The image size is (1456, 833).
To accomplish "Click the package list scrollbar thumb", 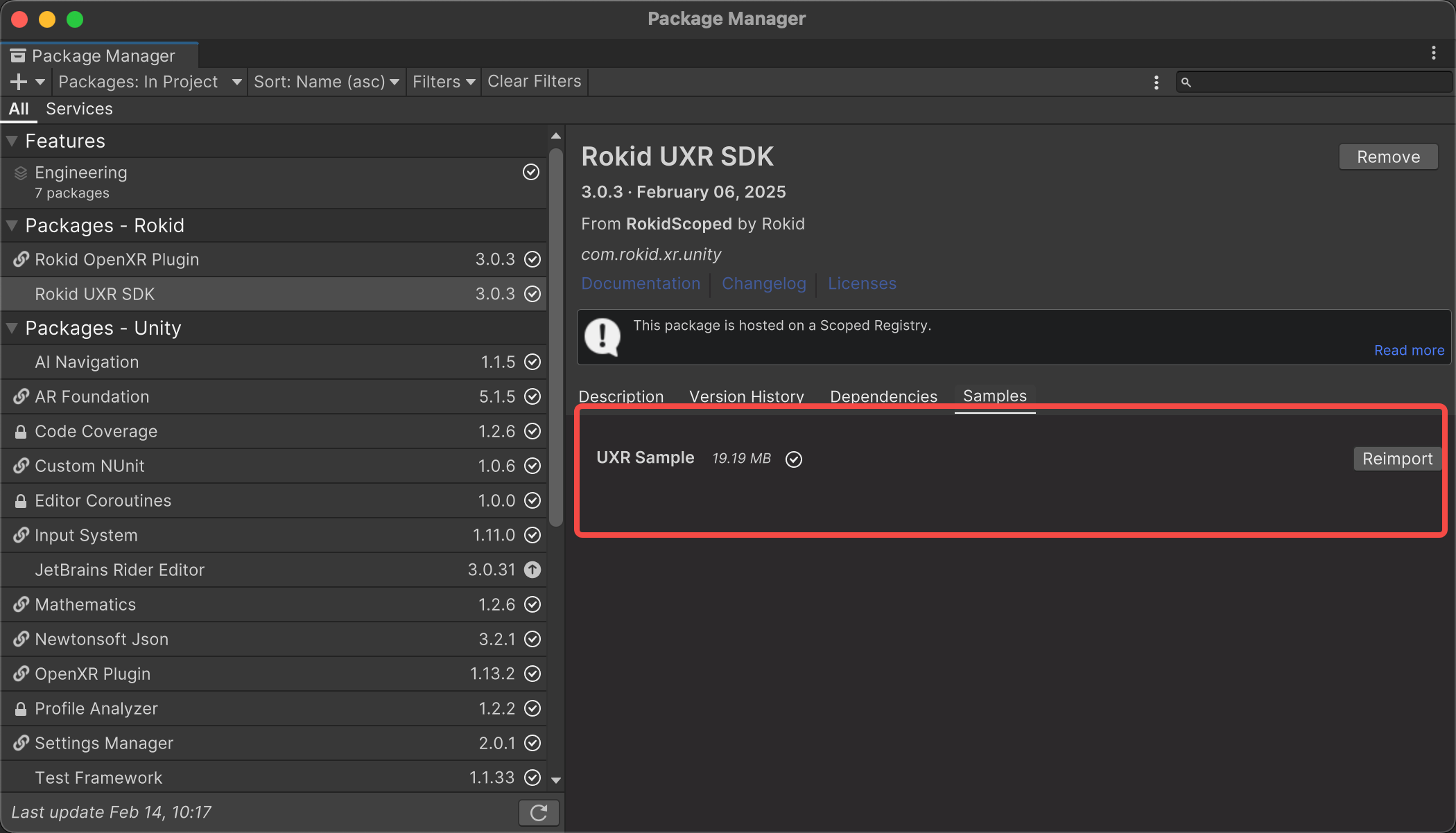I will 556,337.
